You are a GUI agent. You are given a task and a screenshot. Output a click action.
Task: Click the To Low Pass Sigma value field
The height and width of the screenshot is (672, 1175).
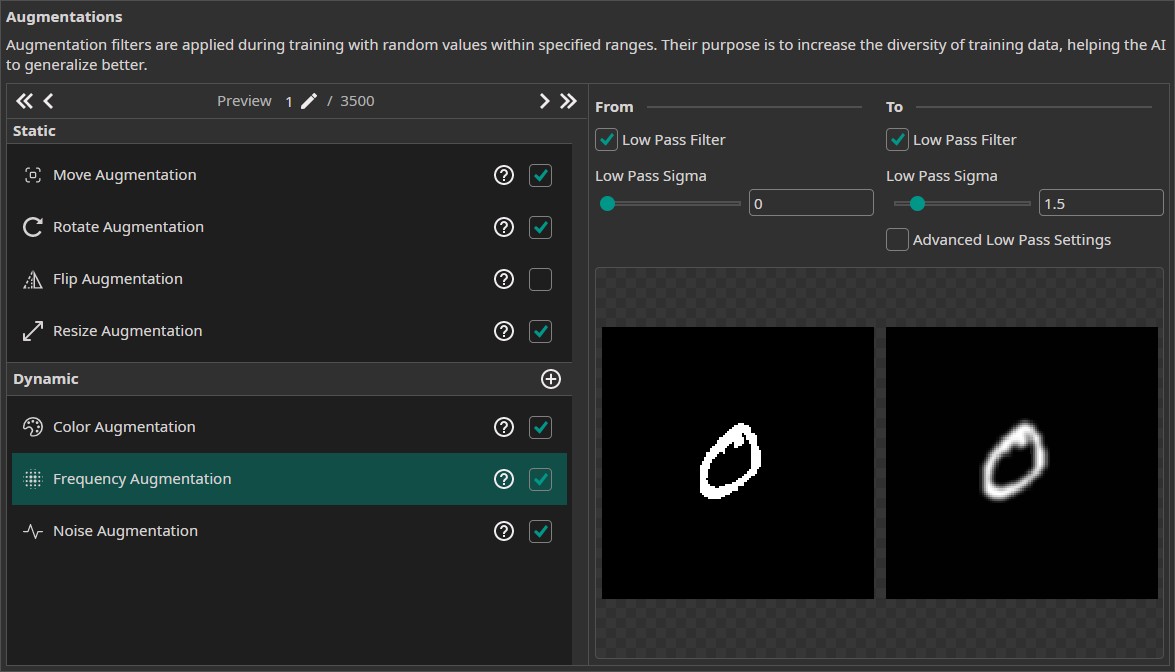1100,204
